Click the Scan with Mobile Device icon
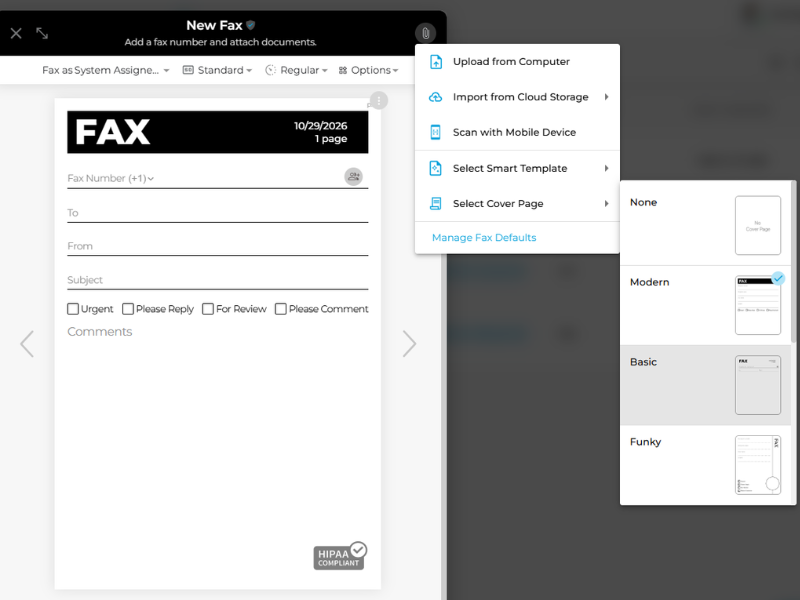The height and width of the screenshot is (600, 800). click(436, 133)
